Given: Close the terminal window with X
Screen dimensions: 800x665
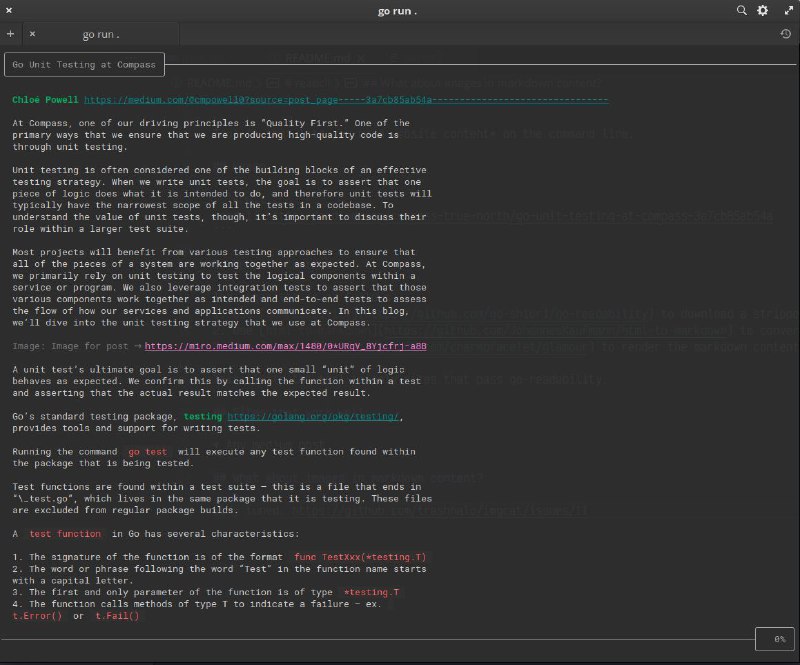Looking at the screenshot, I should [x=9, y=10].
